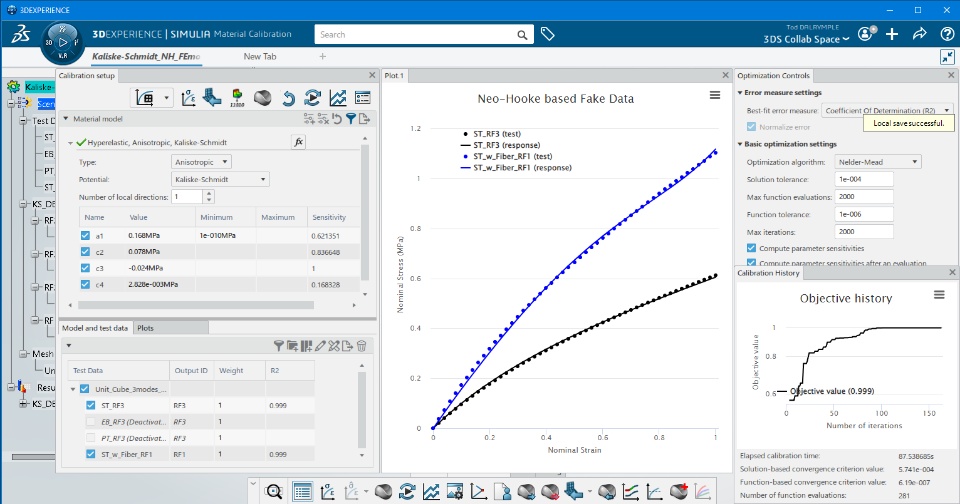
Task: Toggle the a1 parameter checkbox
Action: [85, 235]
